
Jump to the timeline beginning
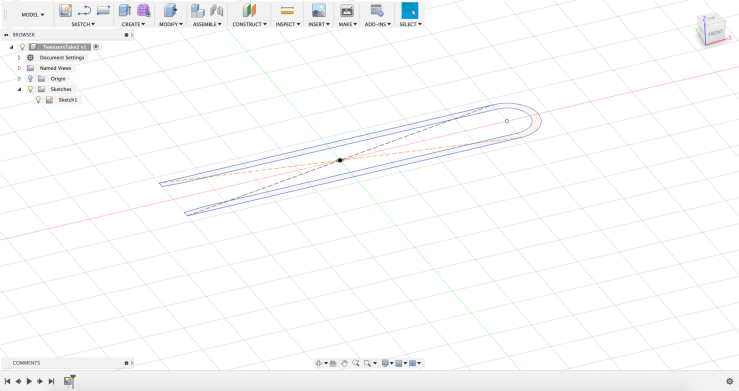[x=7, y=381]
